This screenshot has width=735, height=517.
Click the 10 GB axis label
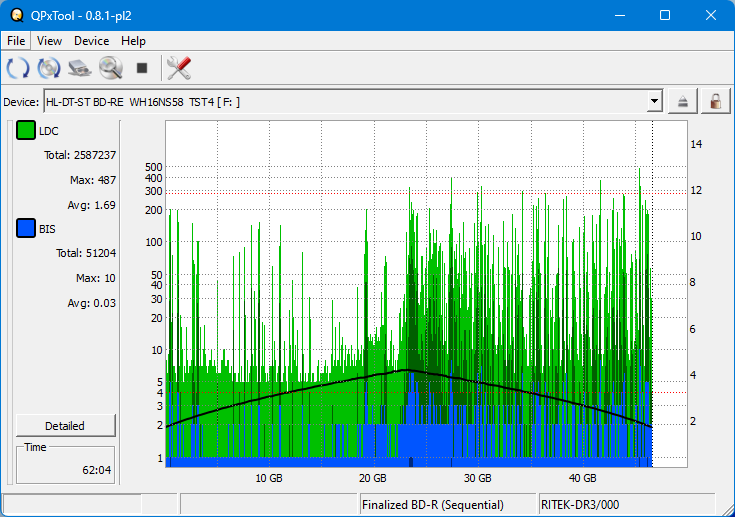click(269, 478)
